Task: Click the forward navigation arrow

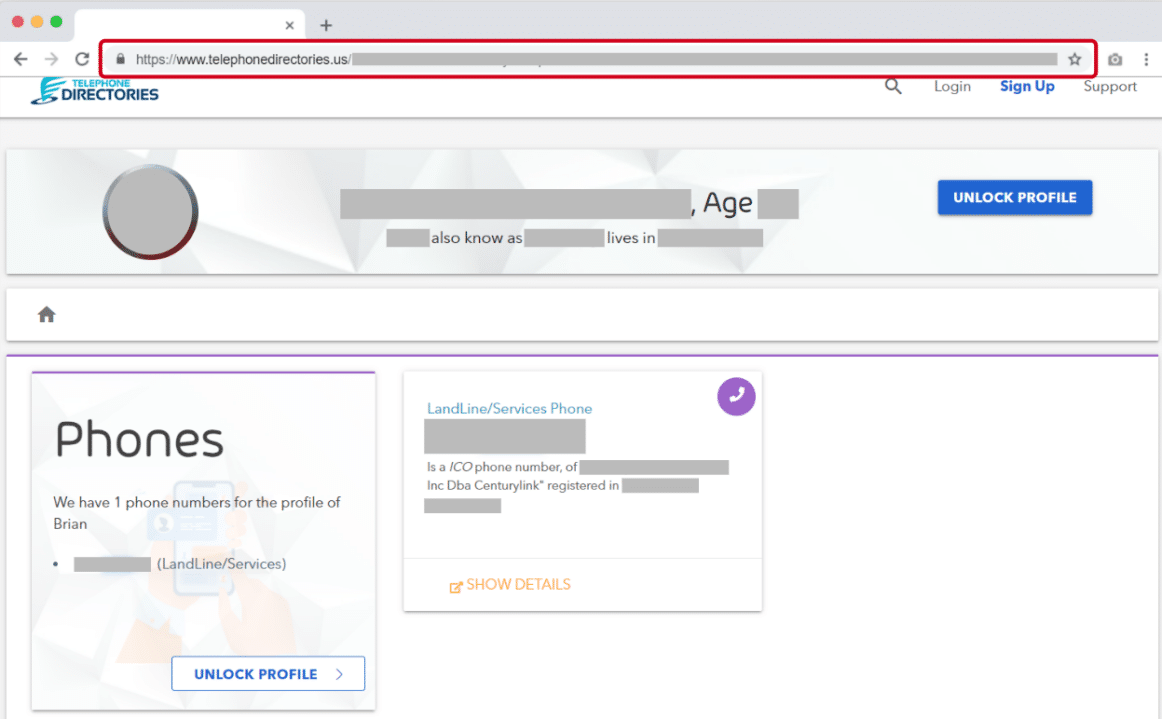Action: [50, 58]
